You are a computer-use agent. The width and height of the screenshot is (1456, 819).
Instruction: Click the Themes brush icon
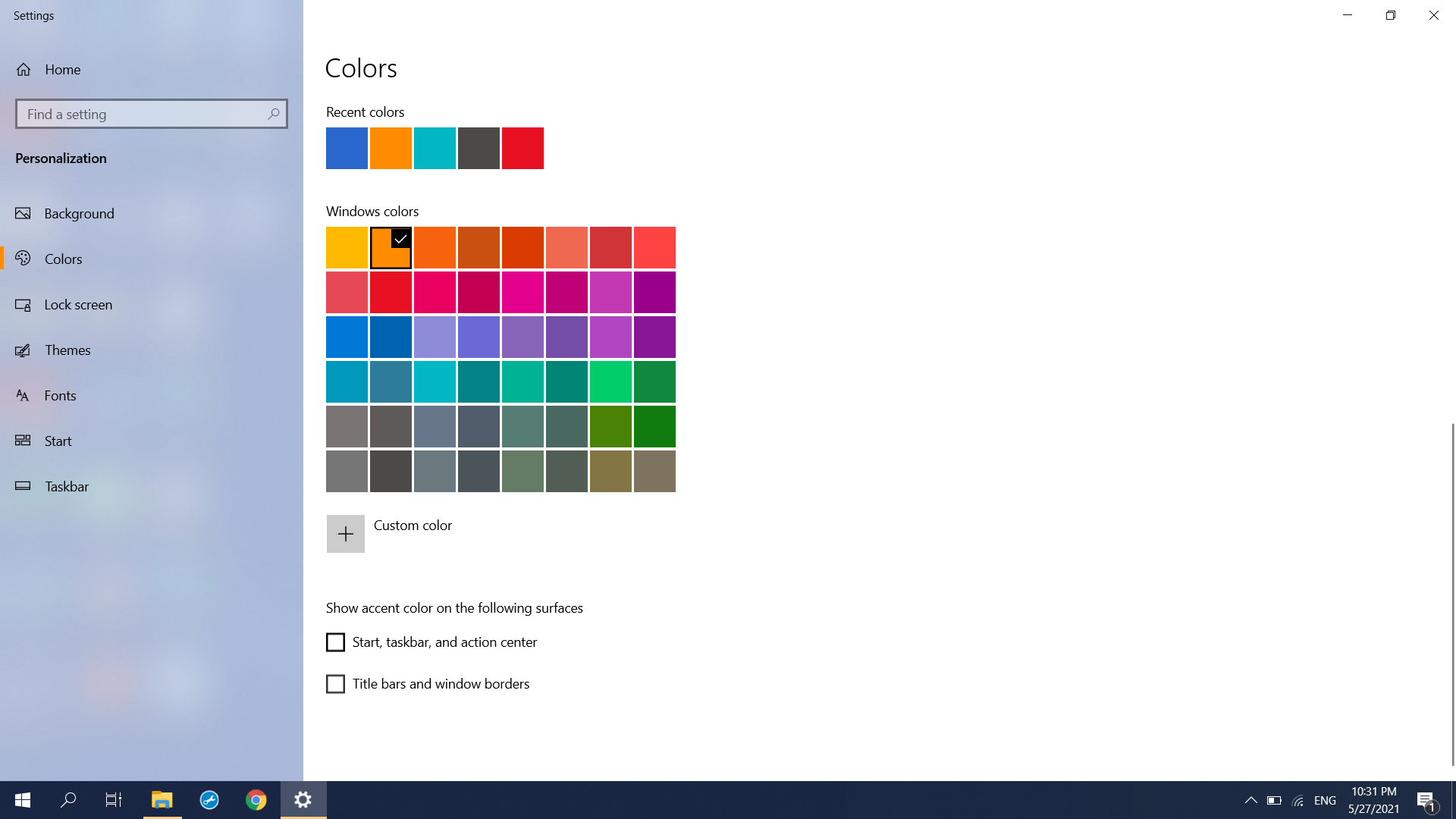[23, 350]
